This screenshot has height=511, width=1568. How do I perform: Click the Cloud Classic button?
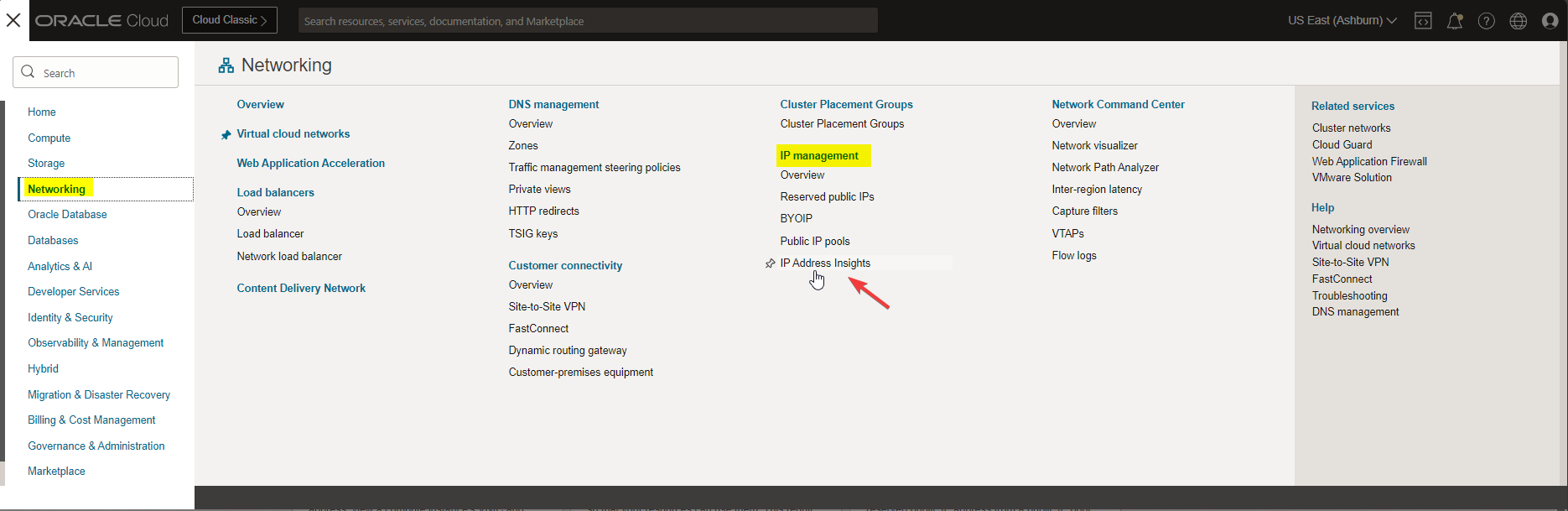[229, 20]
